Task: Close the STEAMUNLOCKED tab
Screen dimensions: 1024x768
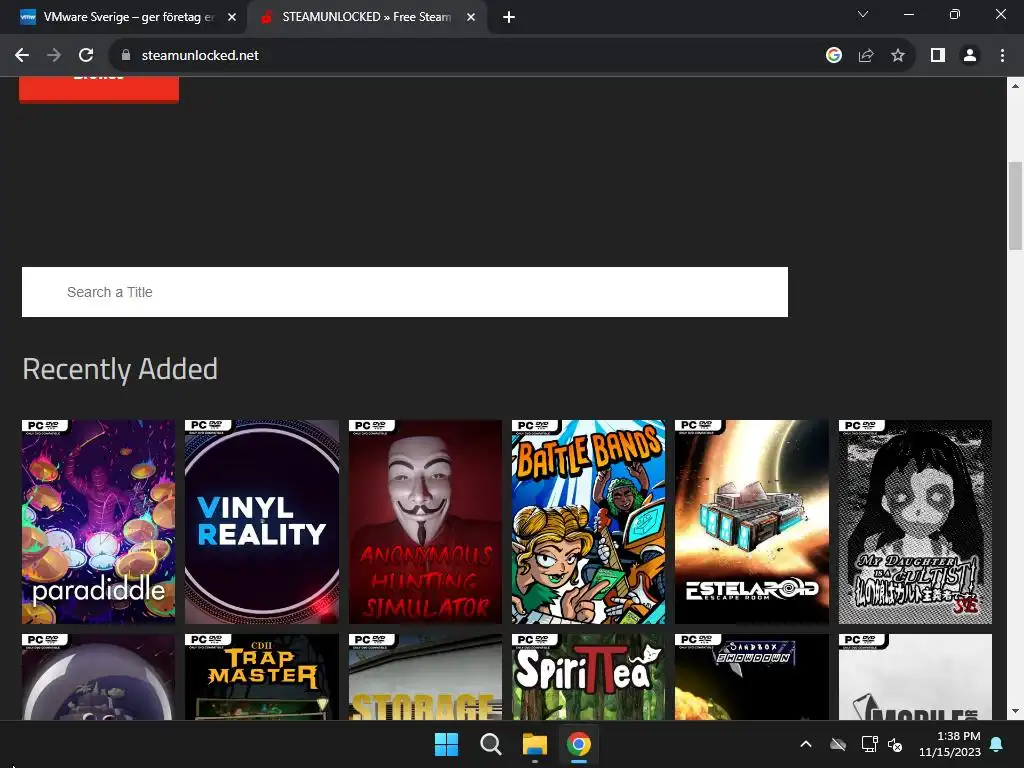Action: (x=471, y=18)
